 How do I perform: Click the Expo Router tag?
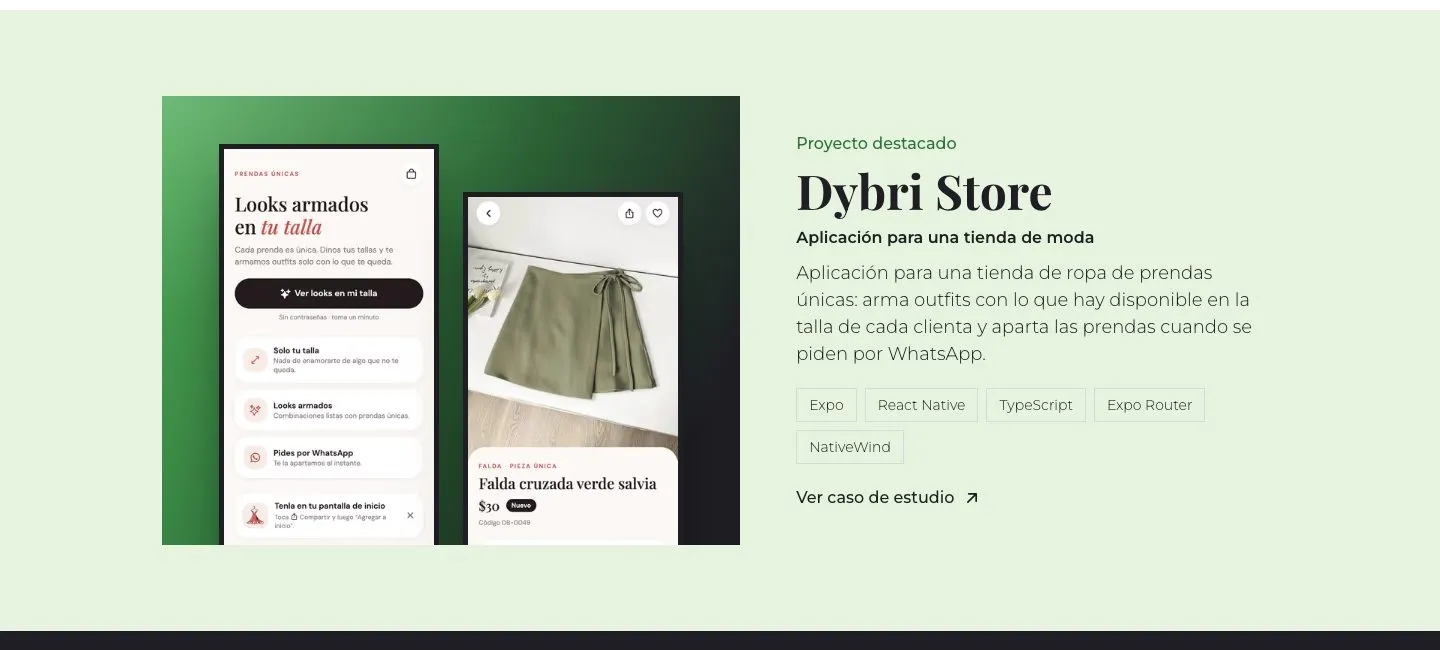(x=1149, y=405)
